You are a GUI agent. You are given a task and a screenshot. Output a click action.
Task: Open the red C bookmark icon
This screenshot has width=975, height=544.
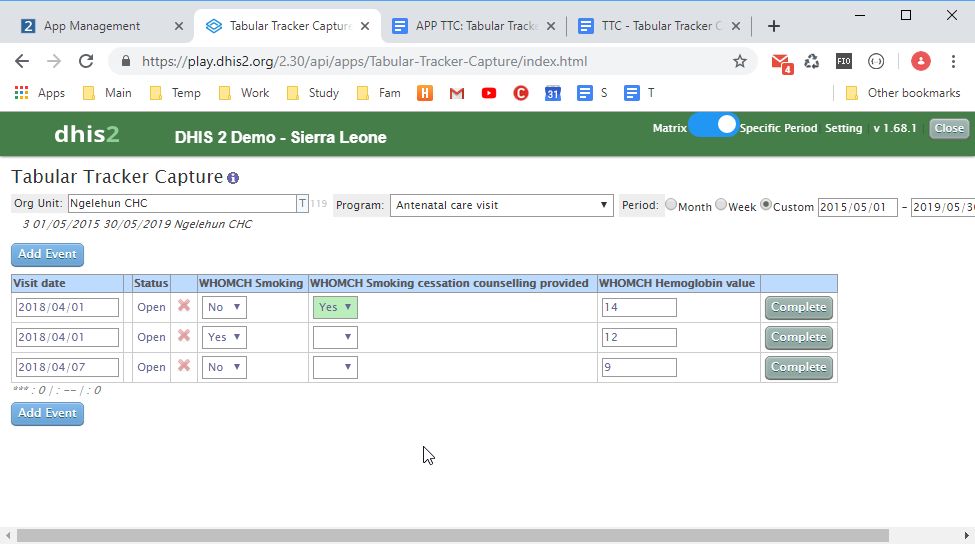(520, 93)
